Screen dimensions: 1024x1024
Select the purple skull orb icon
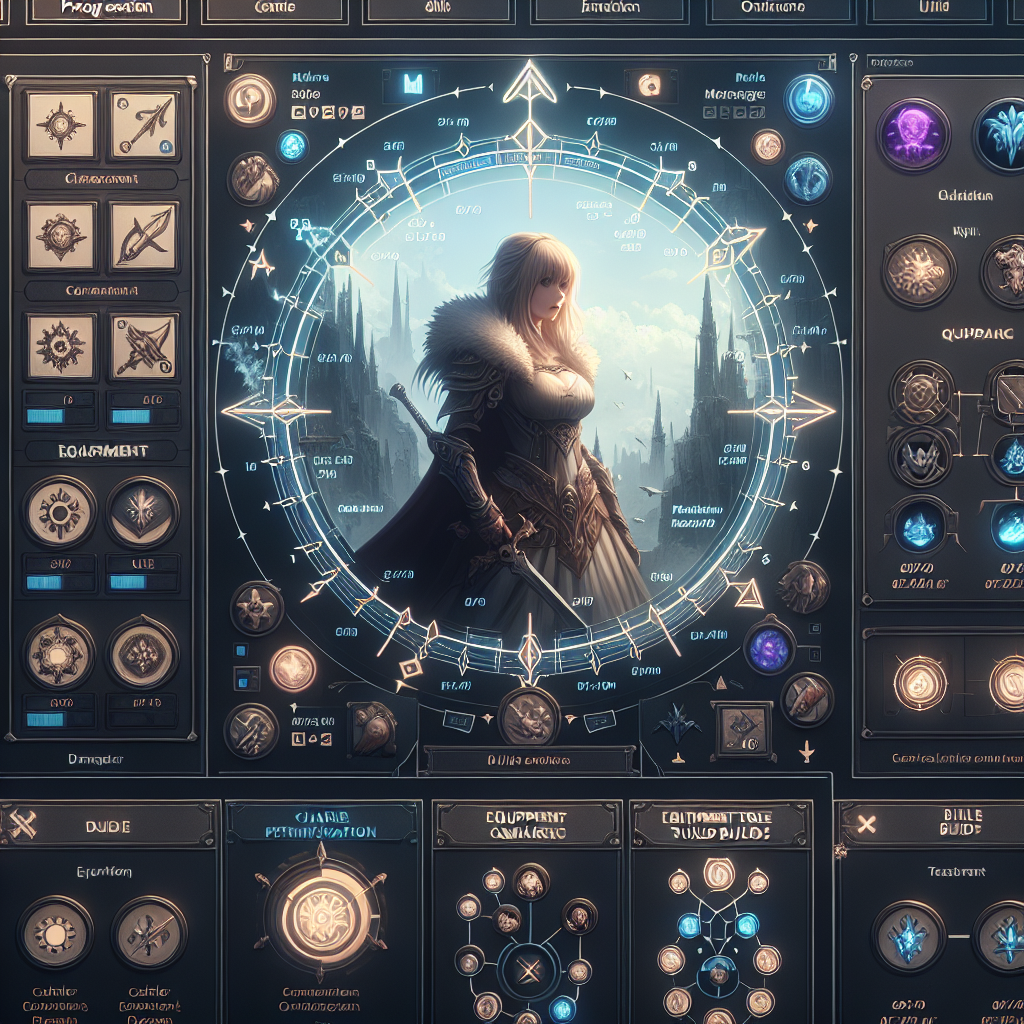pyautogui.click(x=912, y=133)
